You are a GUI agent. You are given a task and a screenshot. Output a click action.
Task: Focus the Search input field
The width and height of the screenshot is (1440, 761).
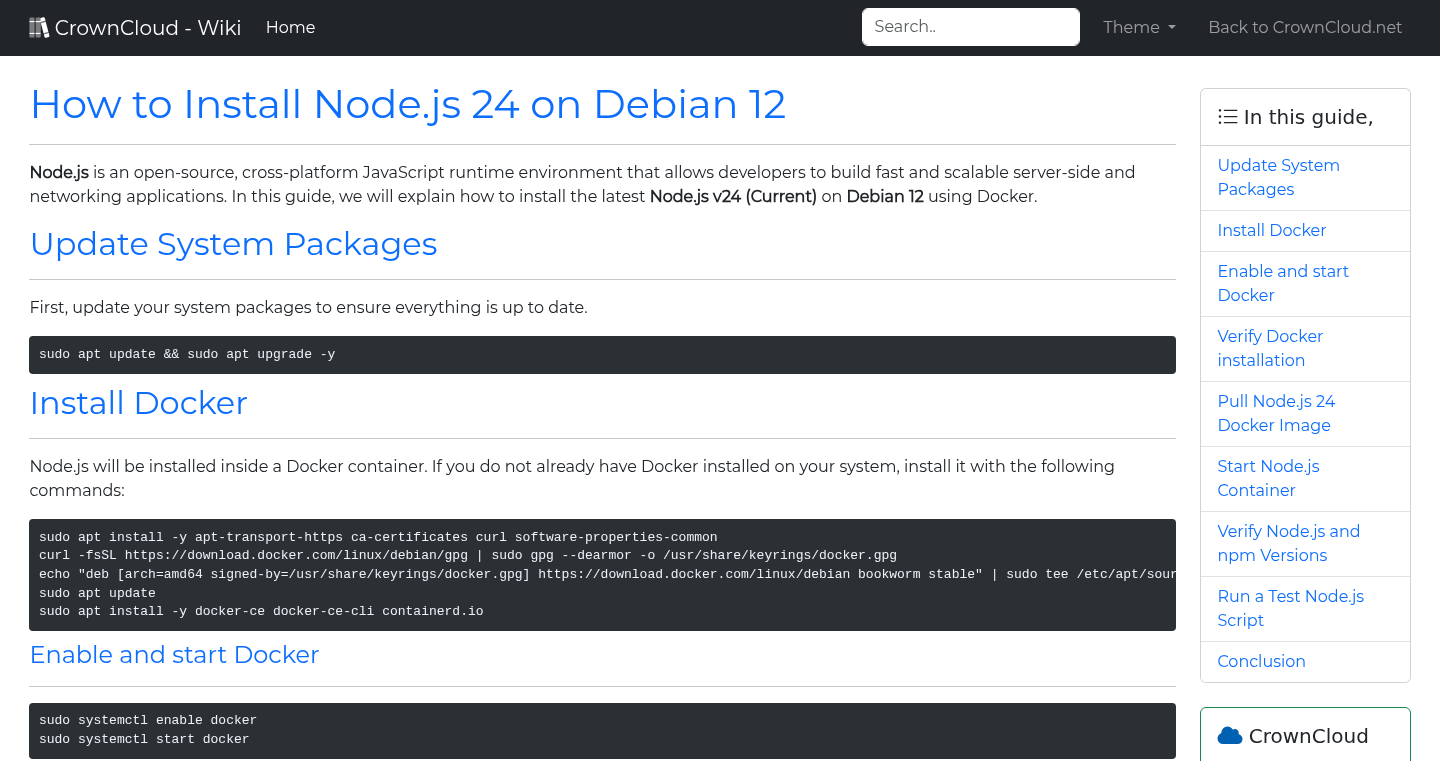[x=970, y=27]
